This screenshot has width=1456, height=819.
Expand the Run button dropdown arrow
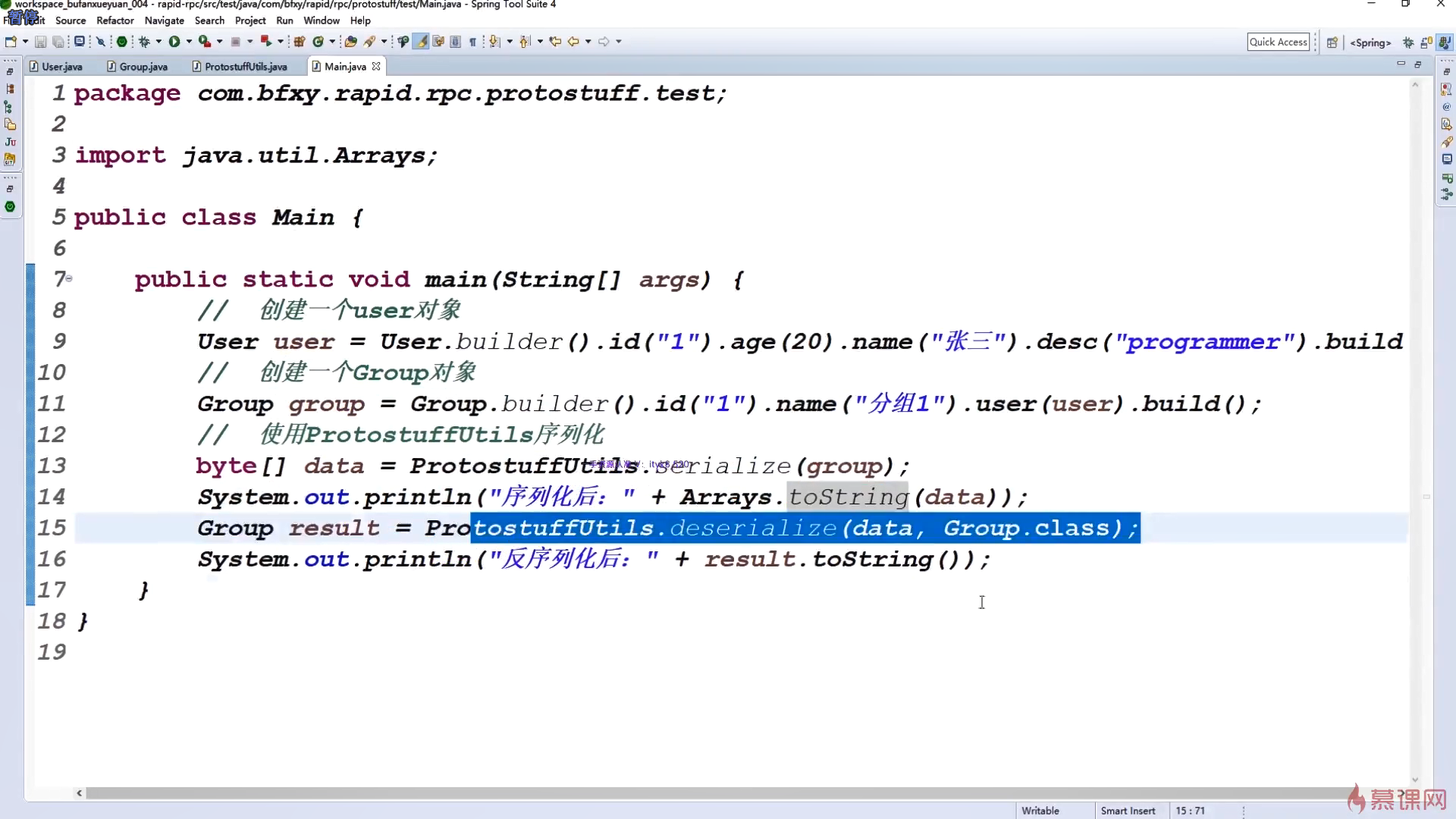(x=189, y=42)
